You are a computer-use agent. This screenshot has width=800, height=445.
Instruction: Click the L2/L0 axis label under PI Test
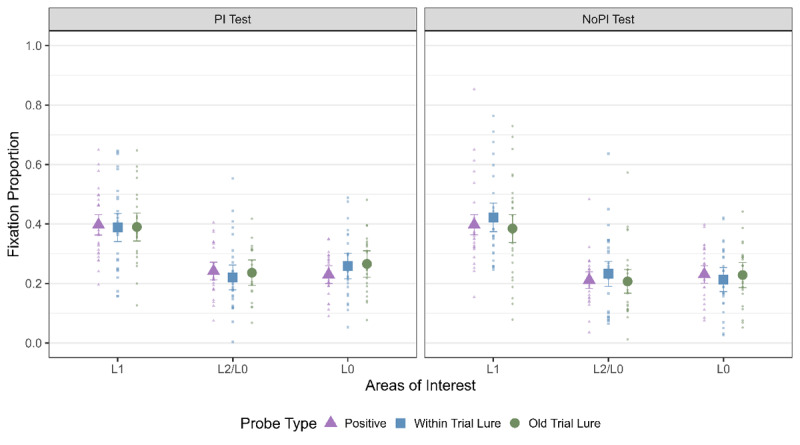coord(233,368)
